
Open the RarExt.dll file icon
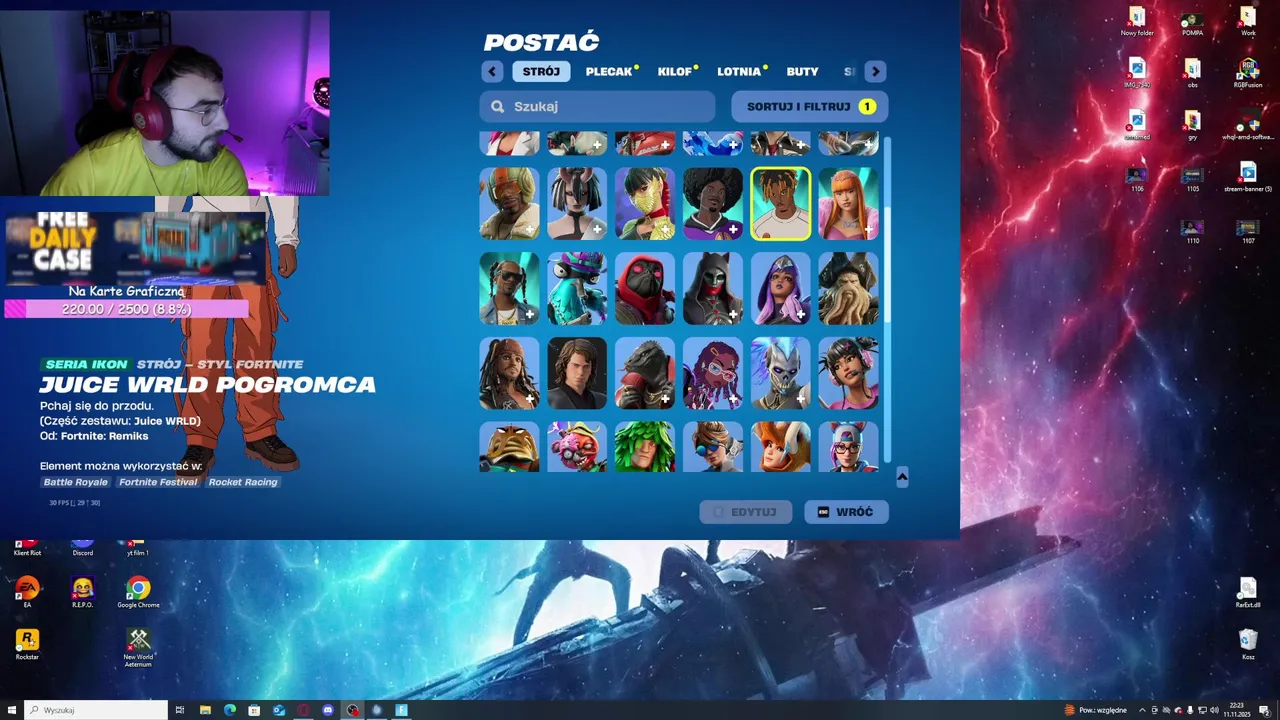(1248, 593)
